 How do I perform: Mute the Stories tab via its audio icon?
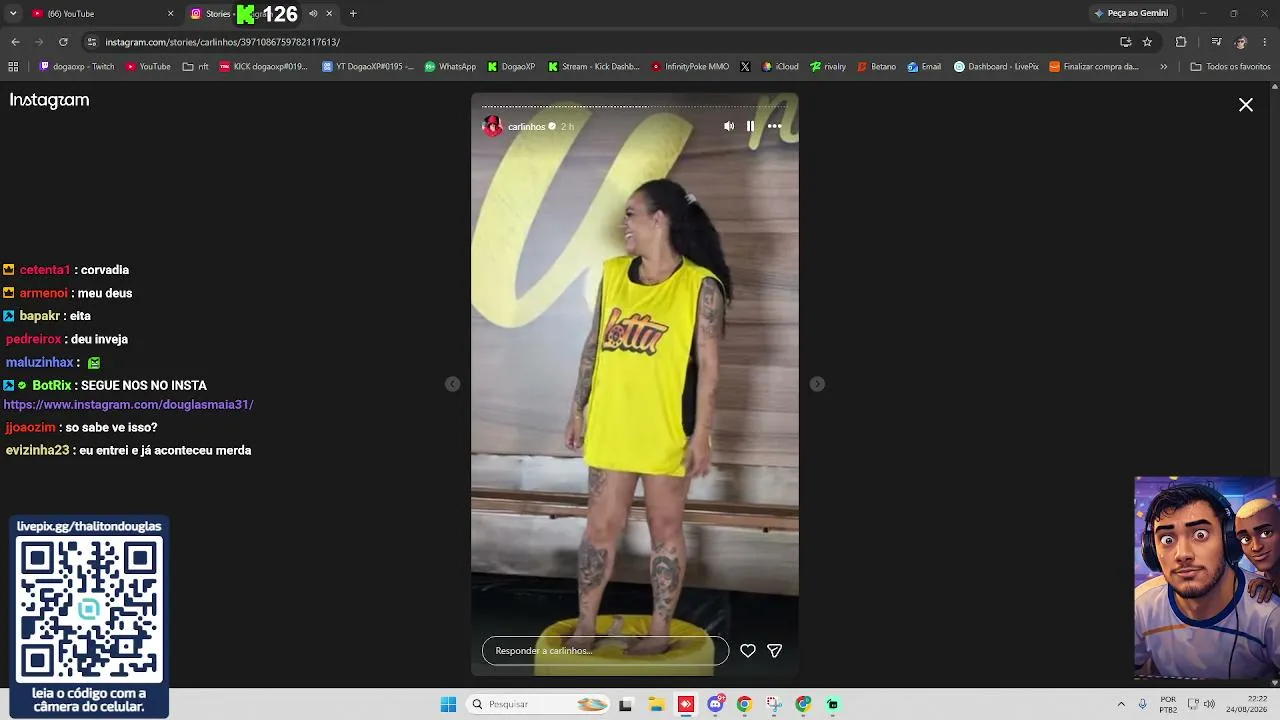coord(313,14)
